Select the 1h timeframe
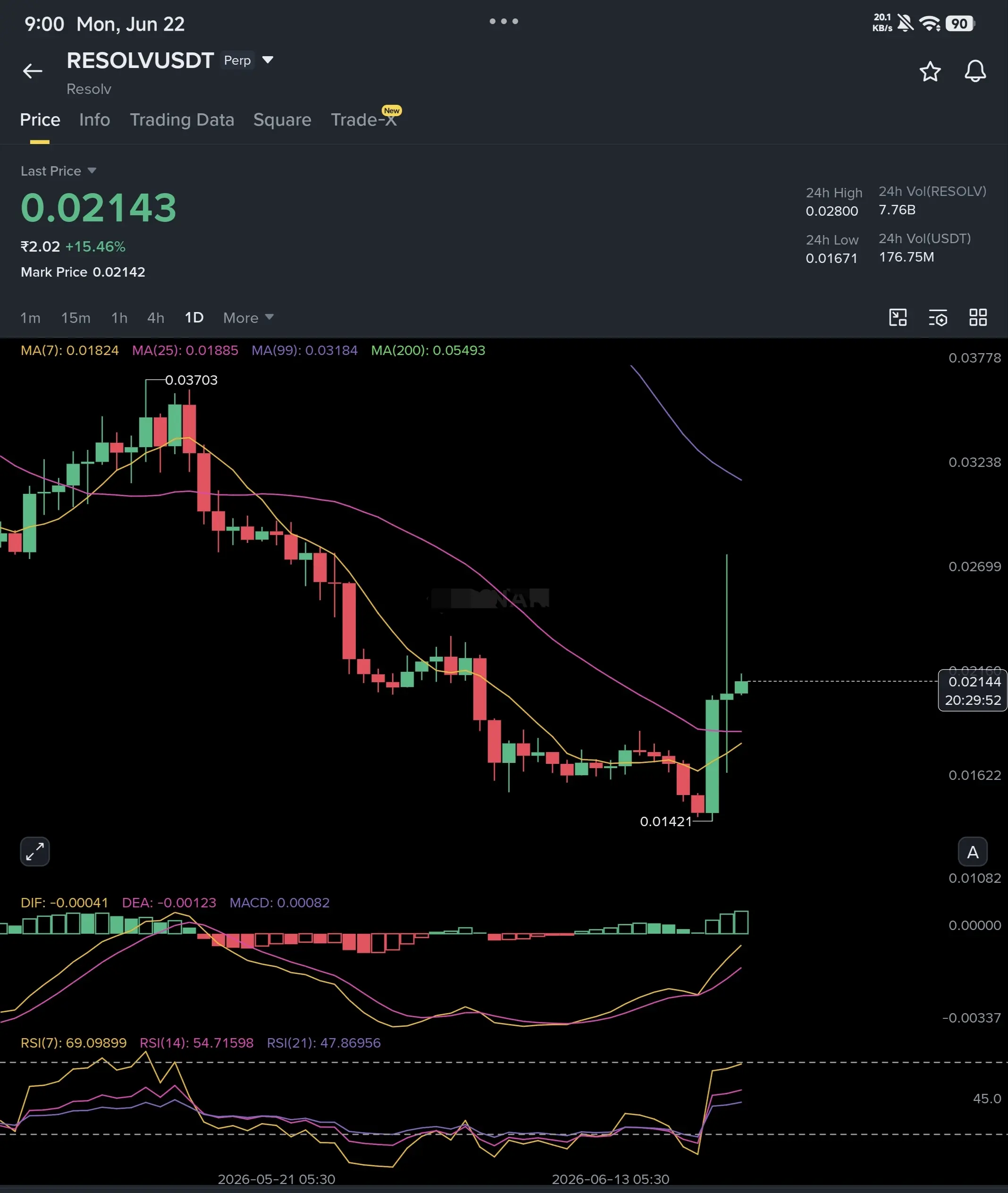1008x1193 pixels. click(x=119, y=318)
